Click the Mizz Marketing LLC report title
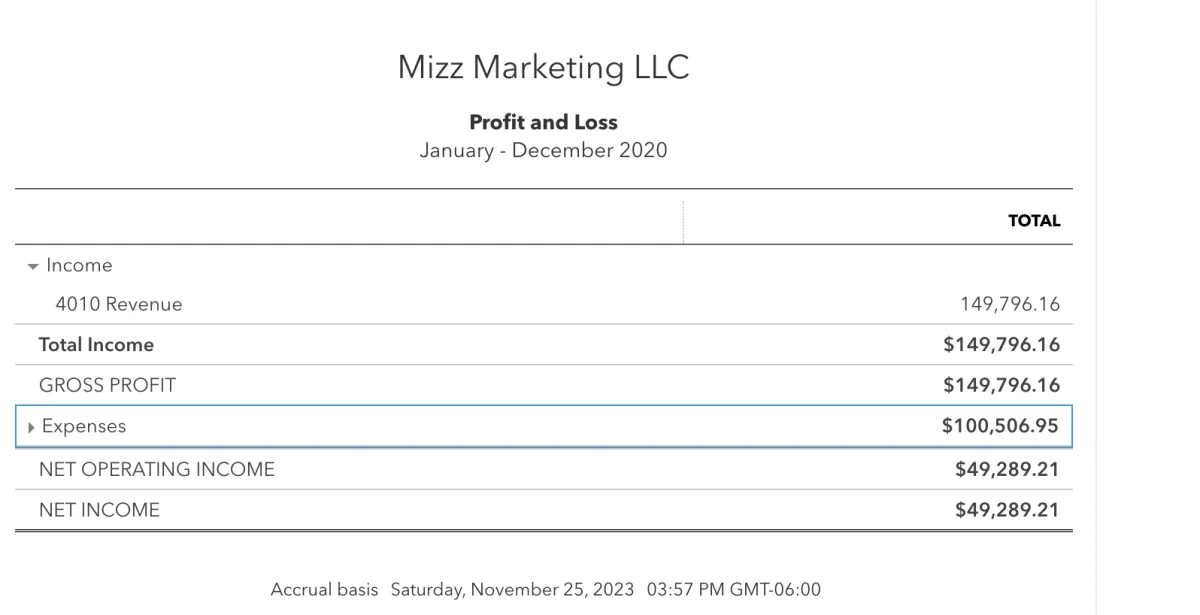Image resolution: width=1200 pixels, height=615 pixels. point(543,68)
